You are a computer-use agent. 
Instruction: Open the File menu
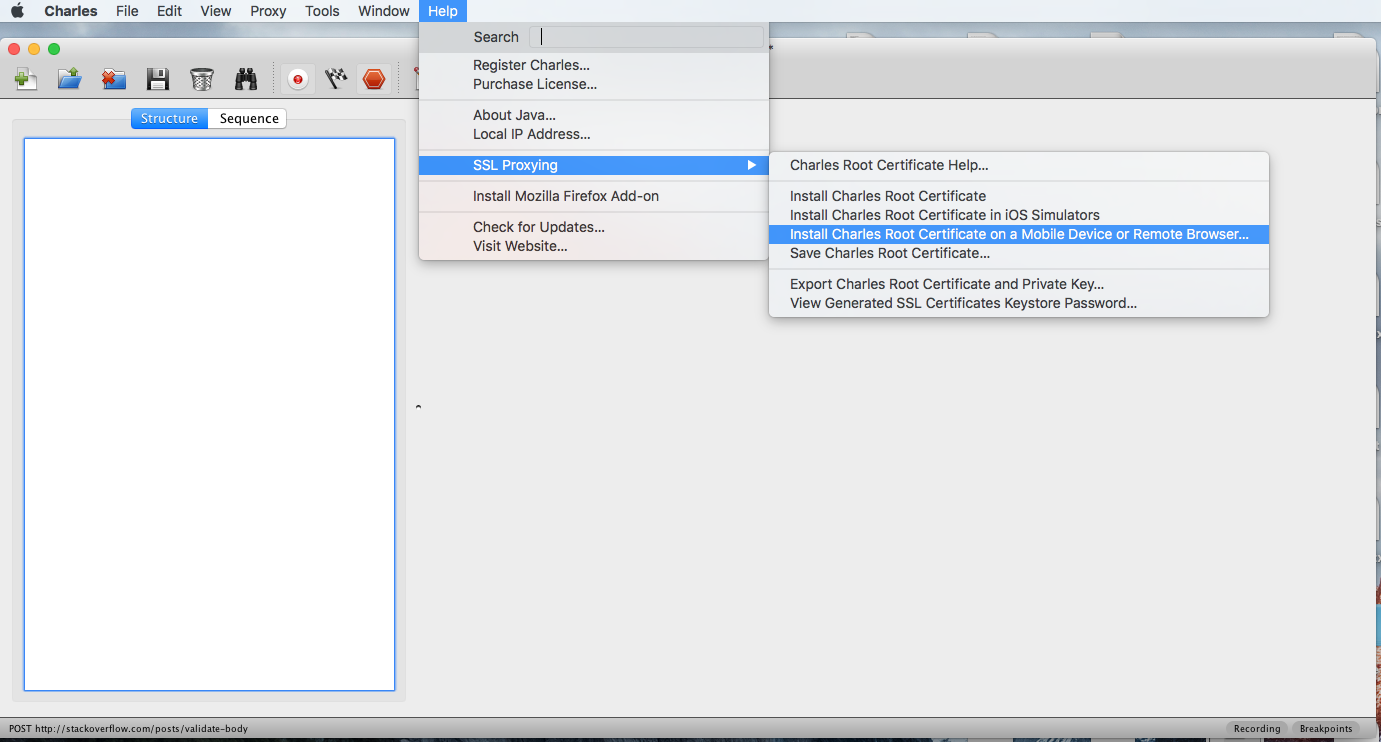point(127,11)
